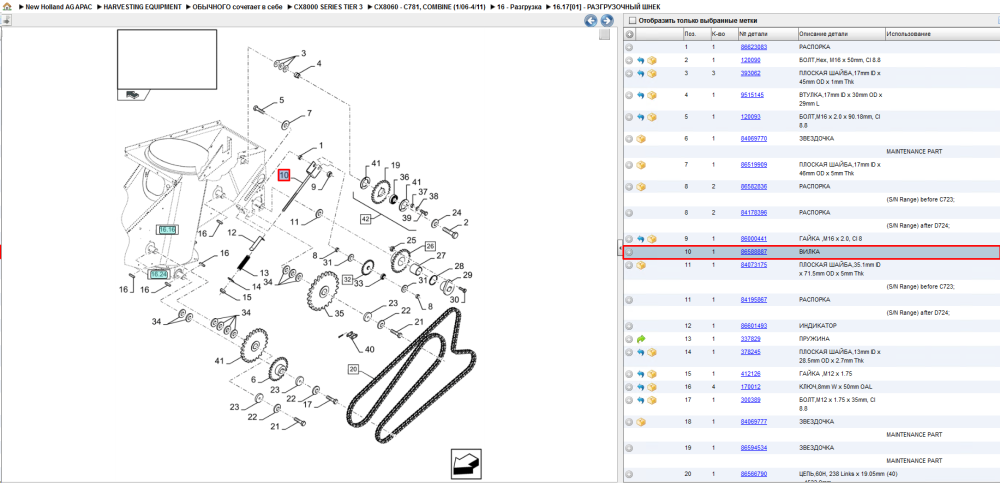Screen dimensions: 1000x483
Task: Click blue replacement arrow for part 9515145
Action: click(x=641, y=95)
